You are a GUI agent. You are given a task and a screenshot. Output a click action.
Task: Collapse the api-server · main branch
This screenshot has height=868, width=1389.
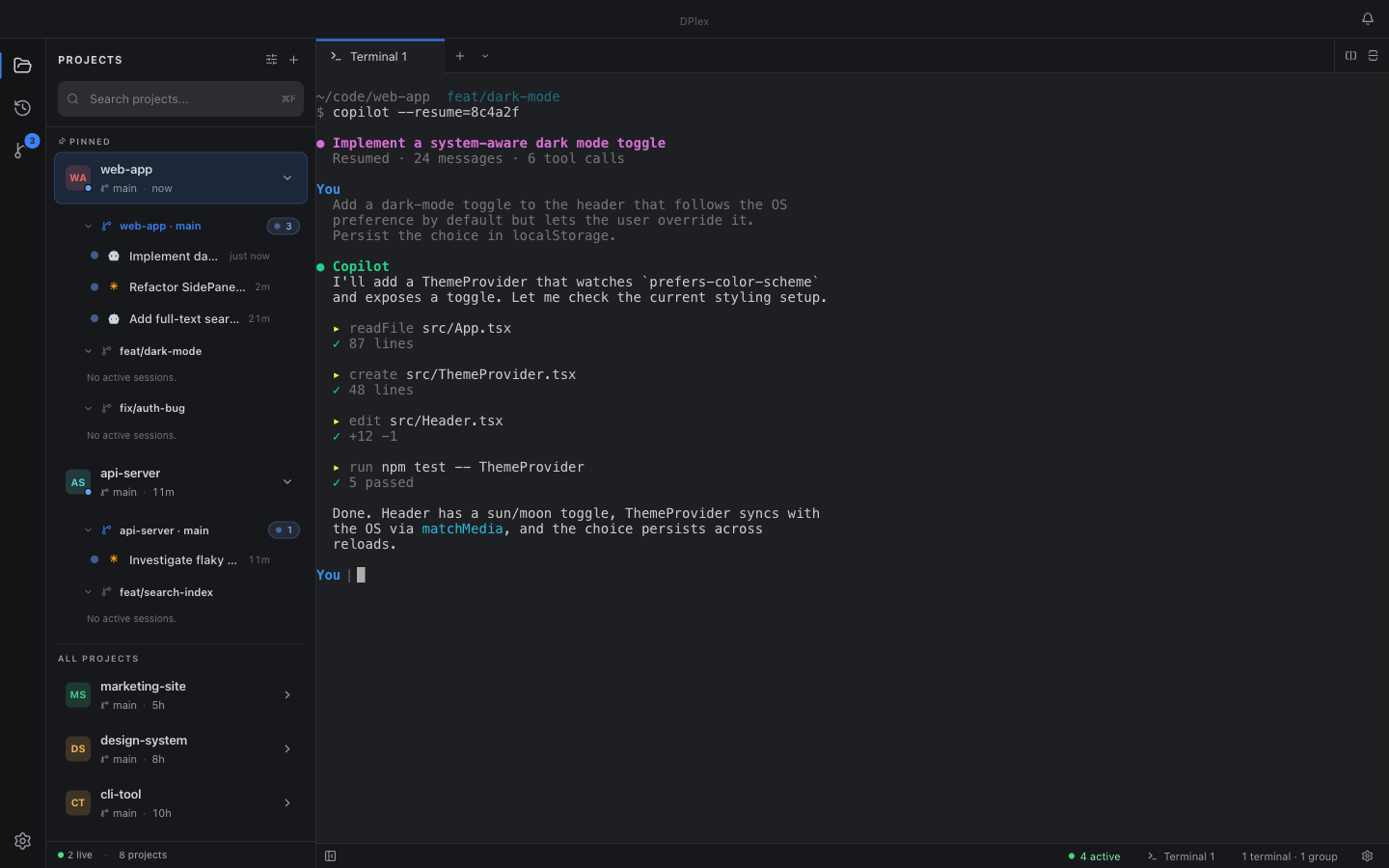pos(88,530)
